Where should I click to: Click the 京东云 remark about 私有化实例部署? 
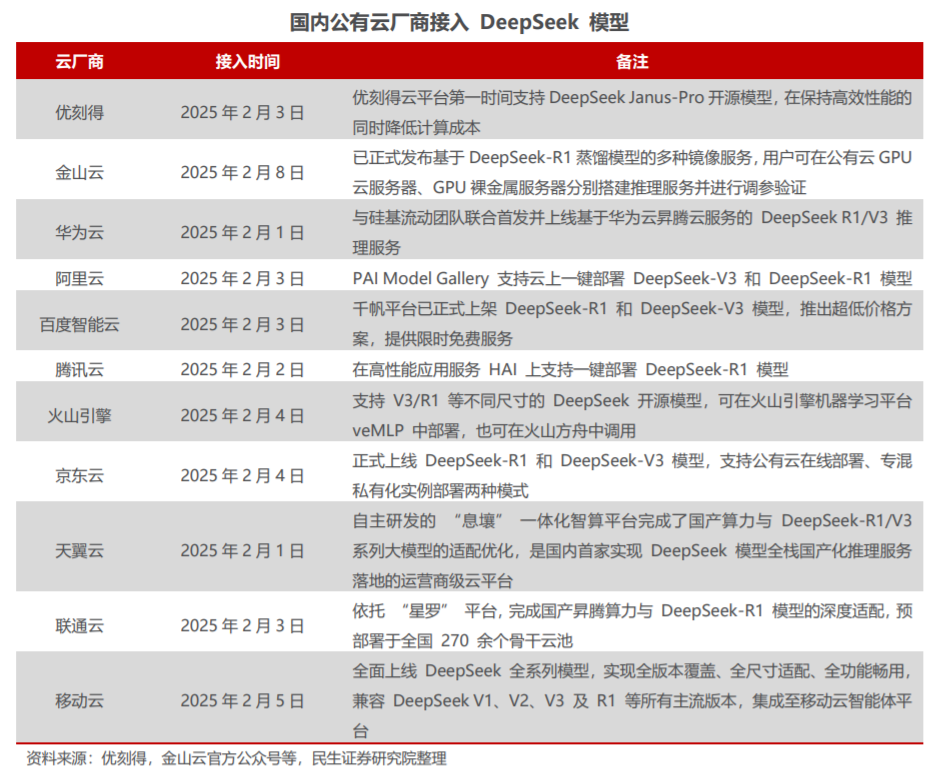click(x=632, y=476)
